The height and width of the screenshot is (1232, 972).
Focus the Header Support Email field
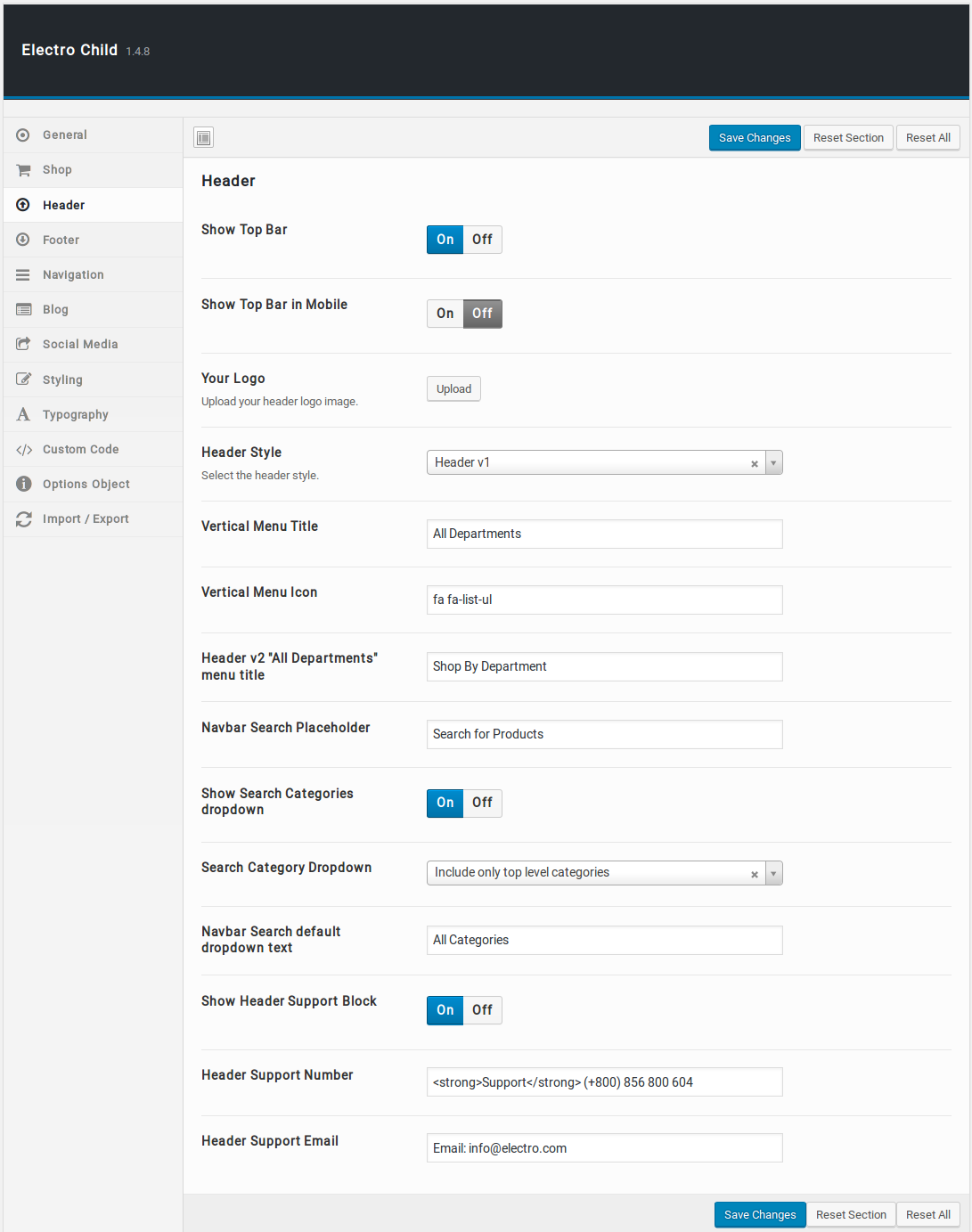click(x=604, y=1148)
